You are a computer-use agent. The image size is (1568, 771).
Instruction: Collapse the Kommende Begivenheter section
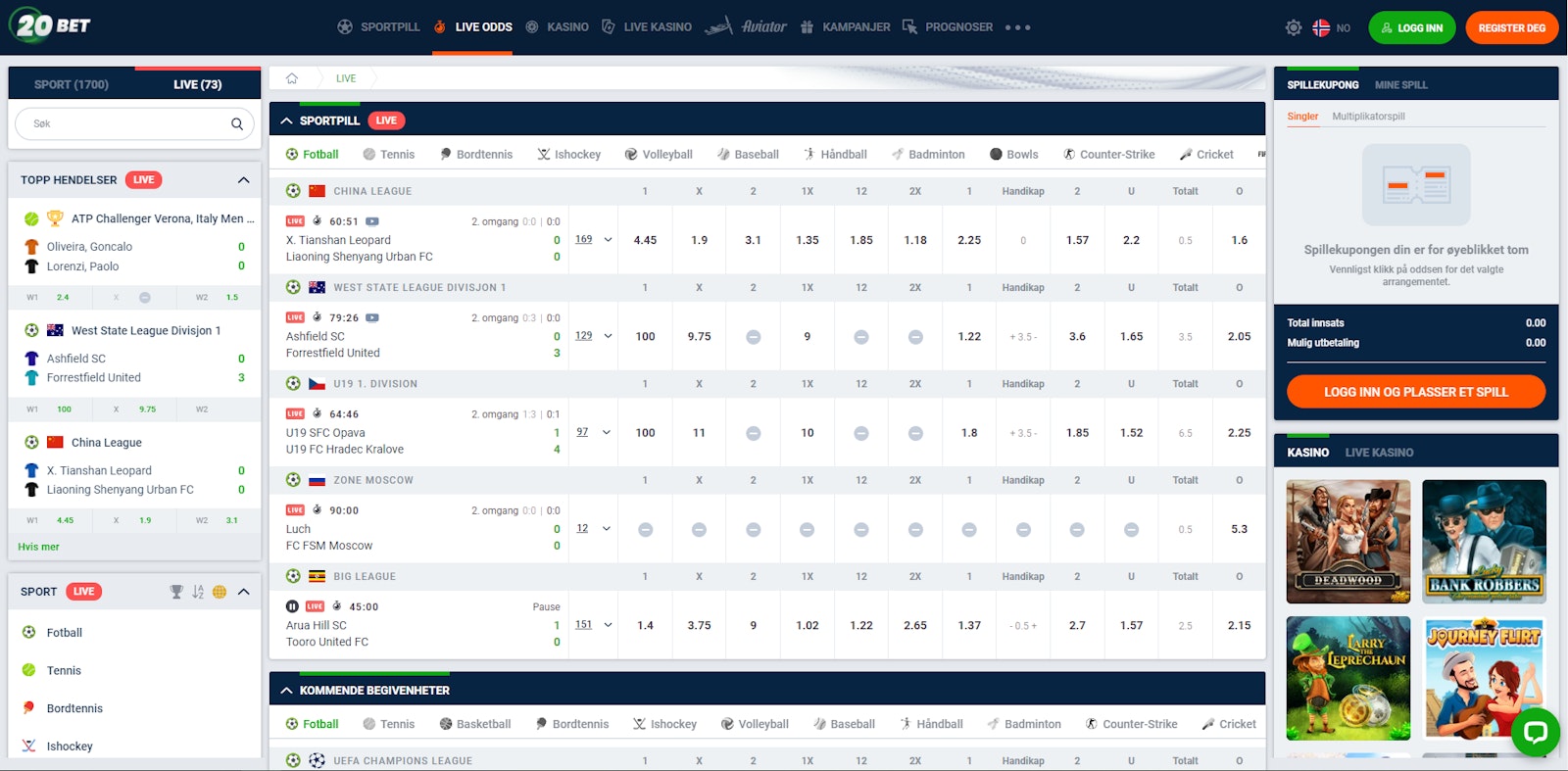(286, 691)
